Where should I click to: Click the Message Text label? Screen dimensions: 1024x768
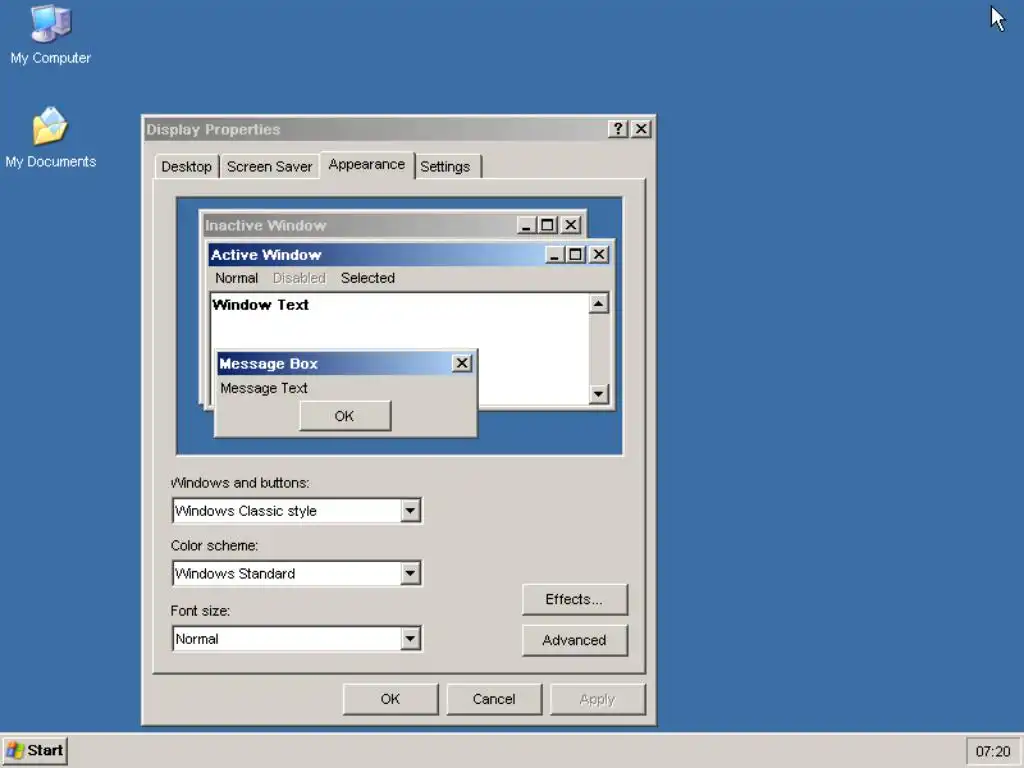(x=264, y=388)
